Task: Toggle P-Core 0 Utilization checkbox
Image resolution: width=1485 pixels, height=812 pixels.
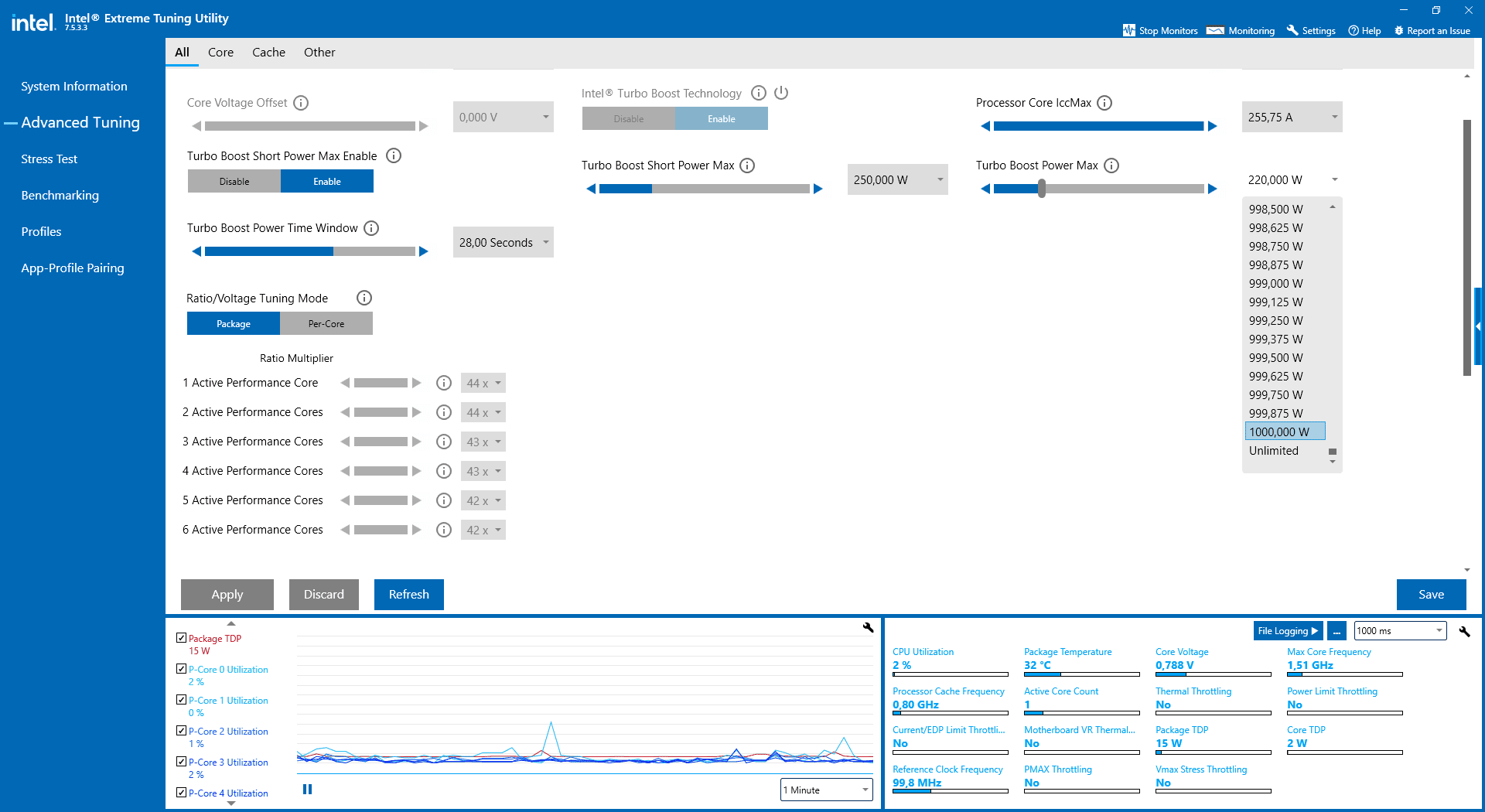Action: (x=182, y=669)
